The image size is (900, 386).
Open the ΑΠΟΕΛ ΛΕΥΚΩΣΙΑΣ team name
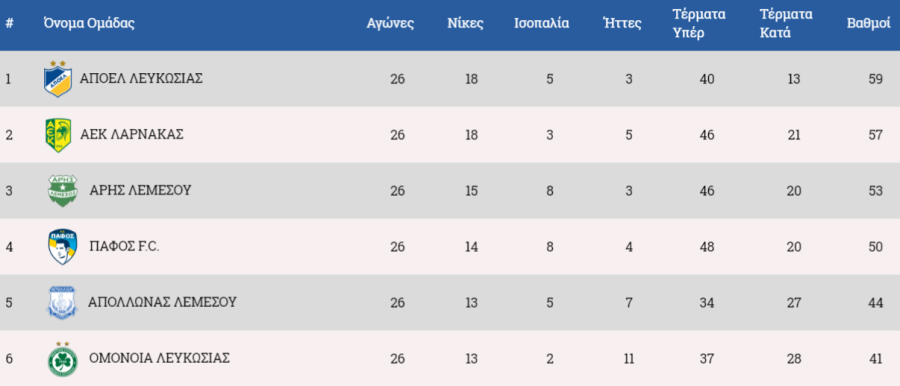pos(141,79)
